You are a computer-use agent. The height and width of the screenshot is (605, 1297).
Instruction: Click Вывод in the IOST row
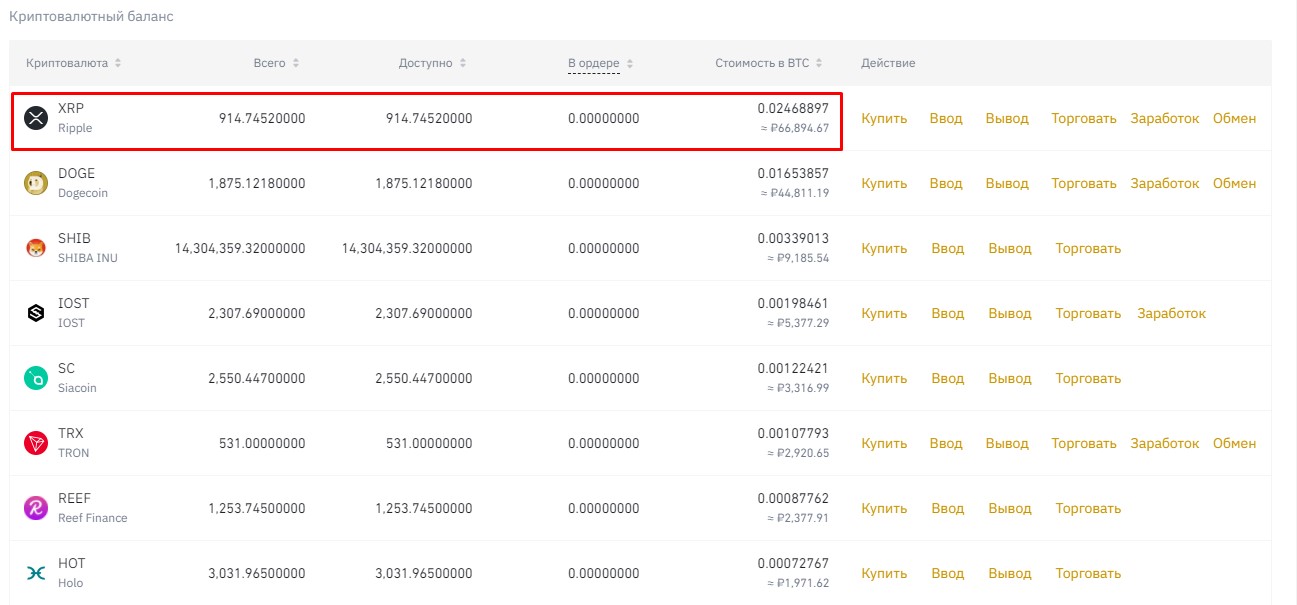click(x=1010, y=313)
